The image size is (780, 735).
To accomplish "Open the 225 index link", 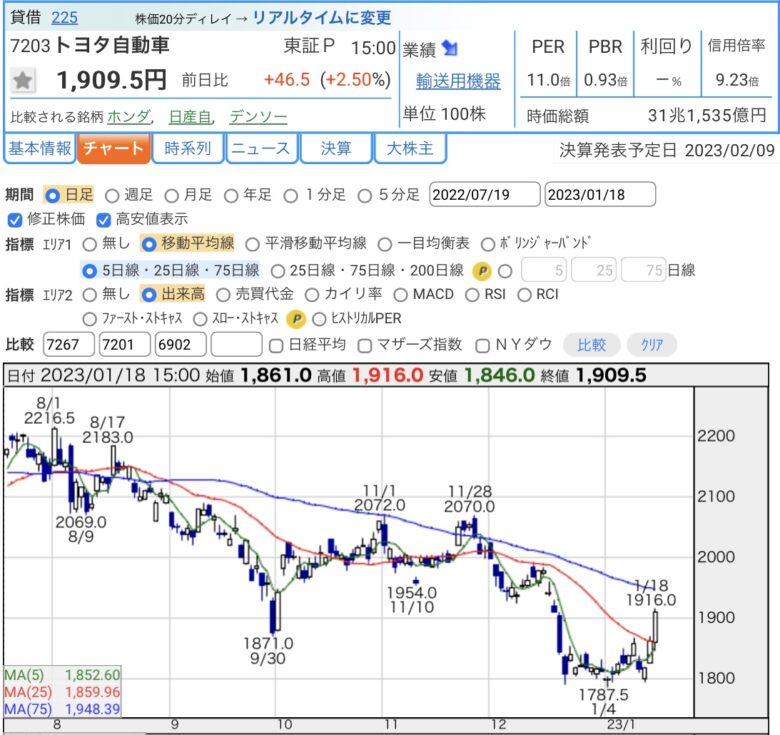I will (x=65, y=18).
